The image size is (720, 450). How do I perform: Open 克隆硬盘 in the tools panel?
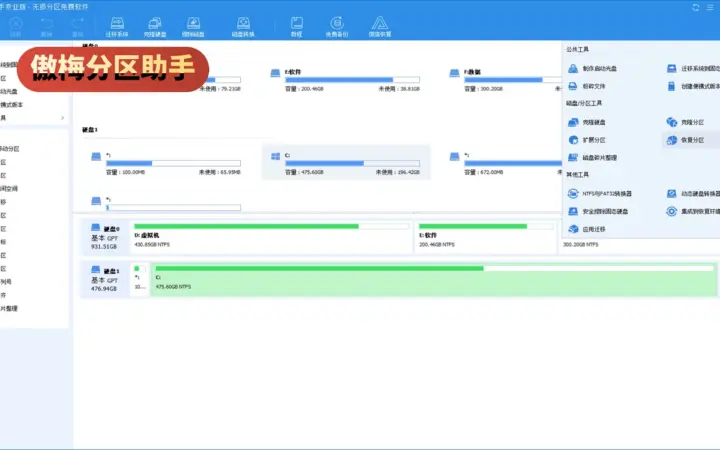587,122
